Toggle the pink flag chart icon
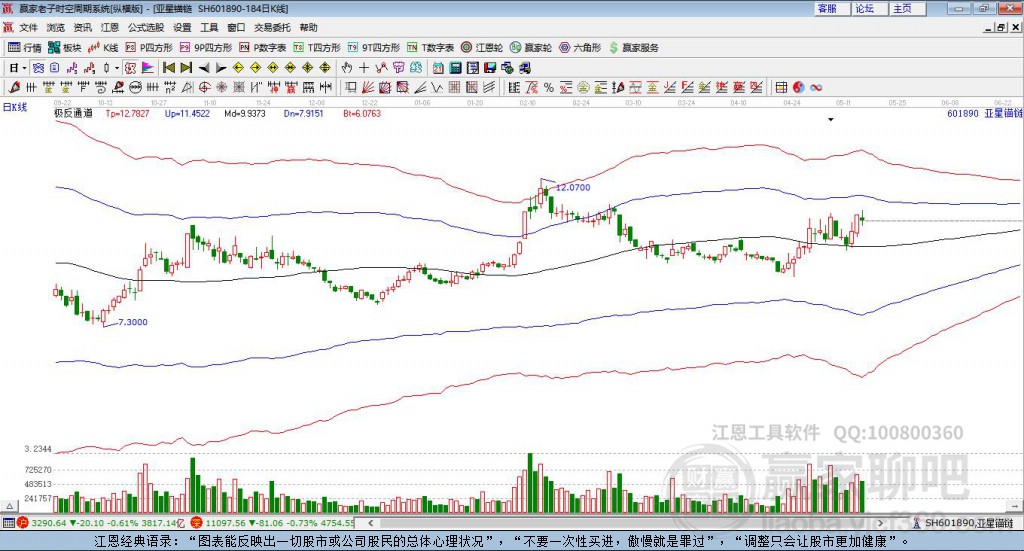1024x551 pixels. (x=148, y=68)
